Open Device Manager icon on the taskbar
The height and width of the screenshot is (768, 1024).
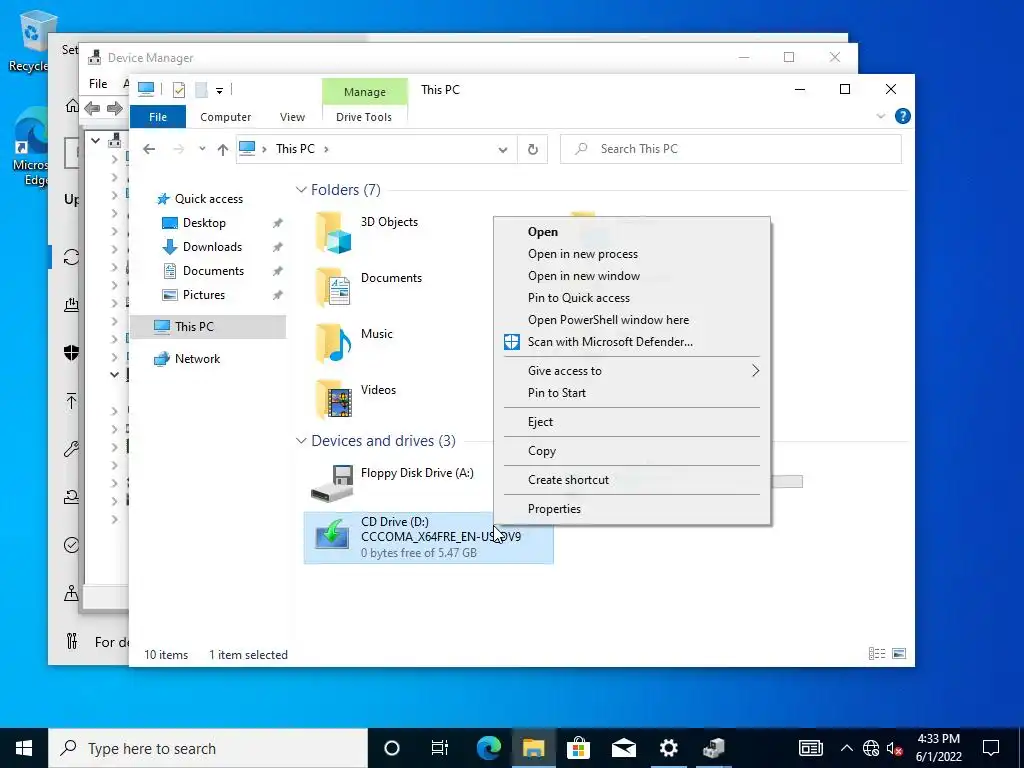713,748
